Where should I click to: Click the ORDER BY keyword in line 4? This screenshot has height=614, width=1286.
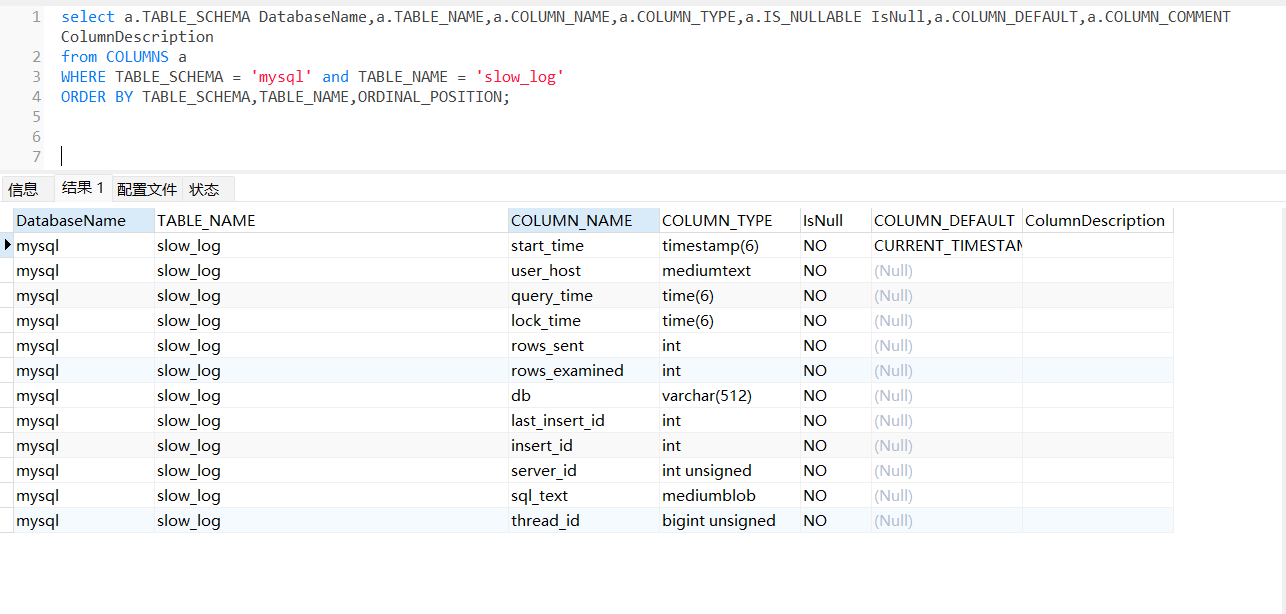(x=97, y=96)
